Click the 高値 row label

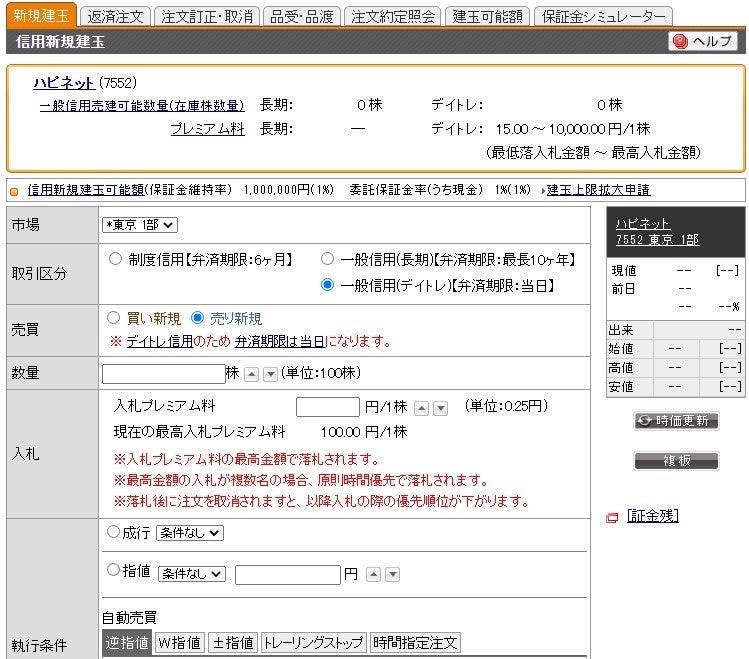pyautogui.click(x=621, y=368)
